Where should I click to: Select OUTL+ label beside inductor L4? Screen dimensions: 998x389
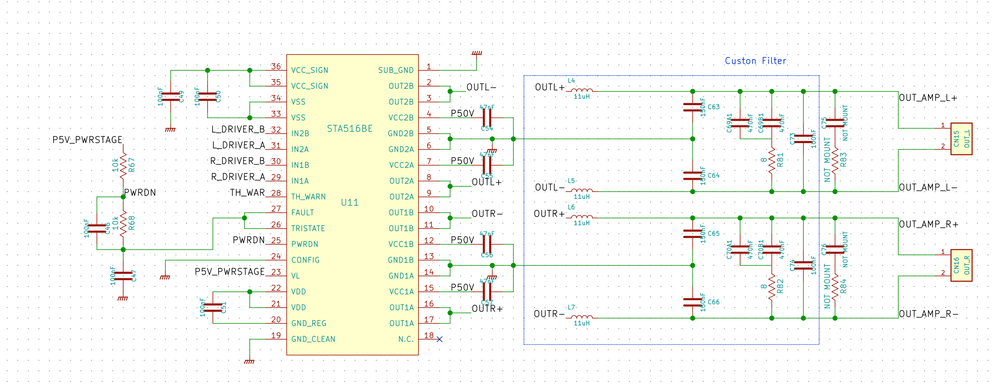pos(550,87)
